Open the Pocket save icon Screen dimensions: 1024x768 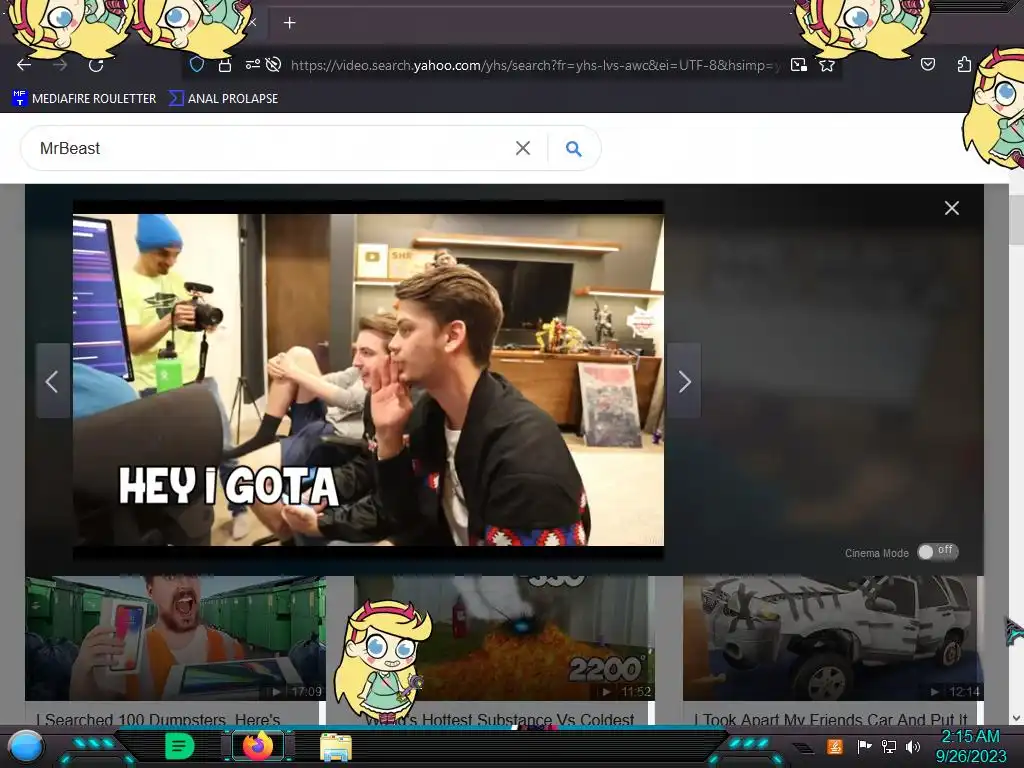tap(927, 64)
